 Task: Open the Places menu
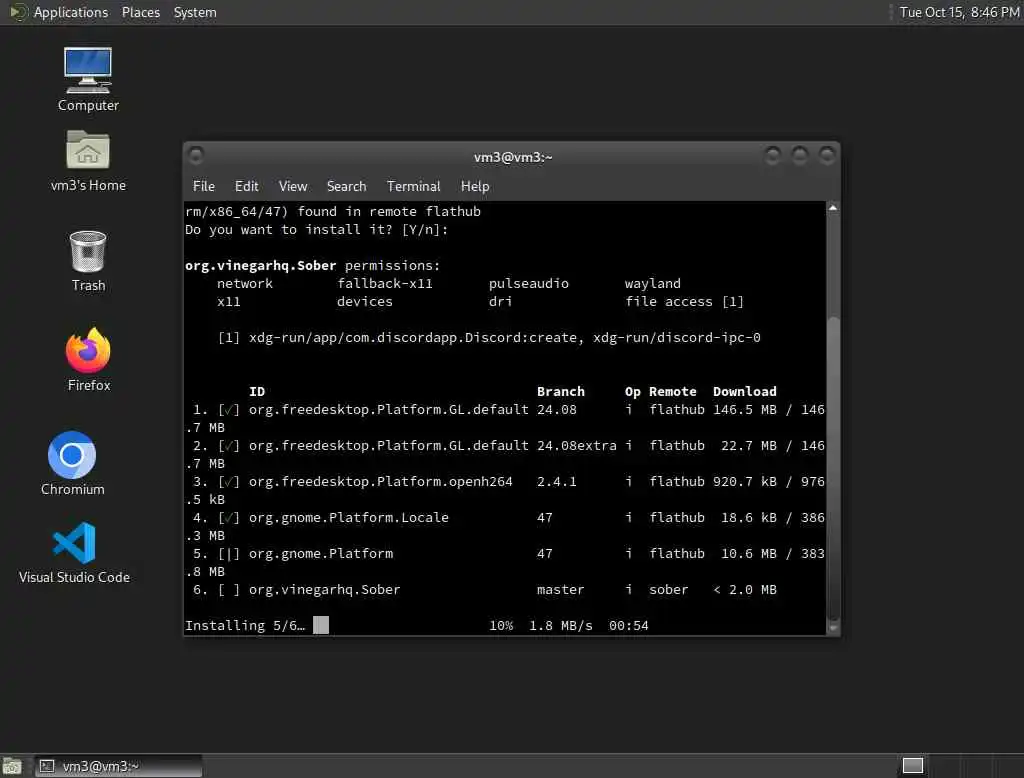(x=140, y=12)
